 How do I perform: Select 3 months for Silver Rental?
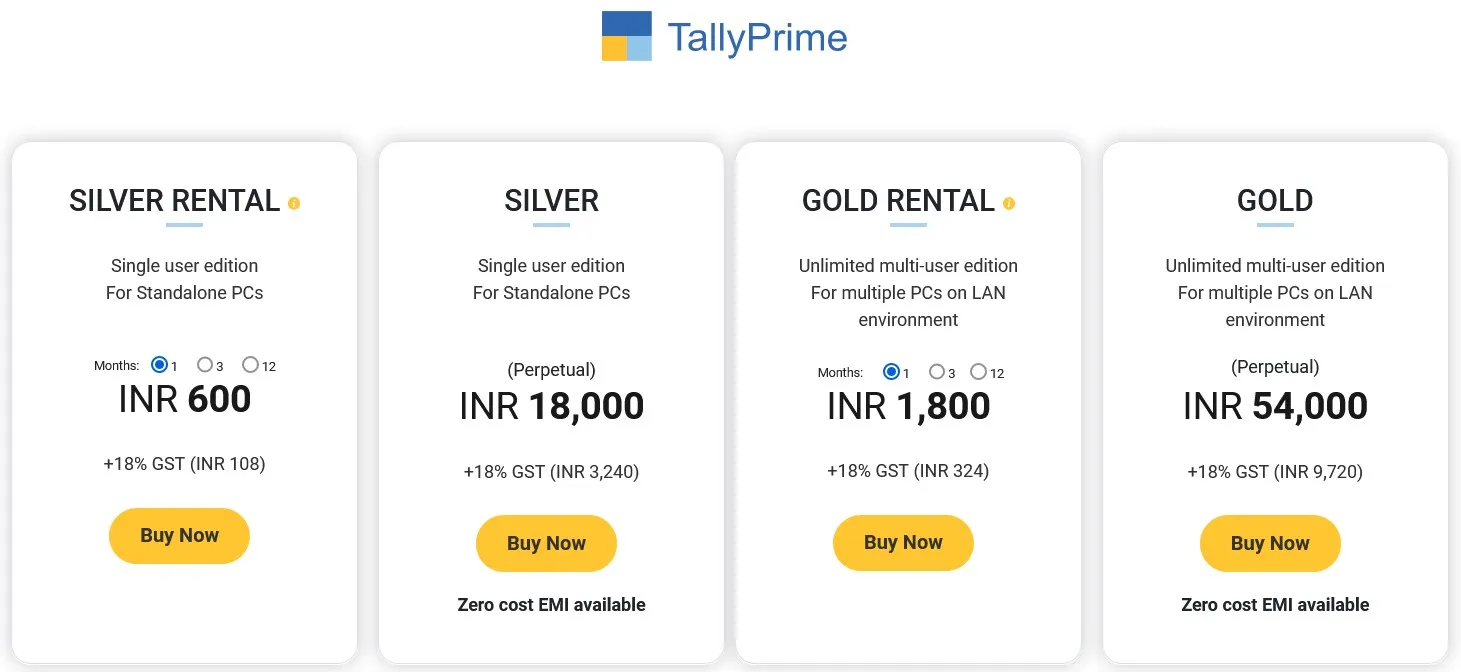point(205,365)
